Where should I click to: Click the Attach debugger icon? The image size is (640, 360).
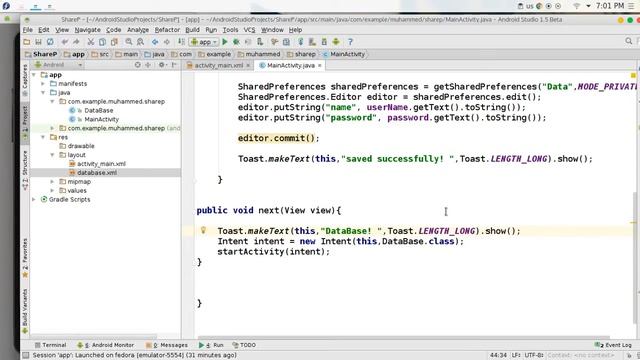tap(260, 42)
